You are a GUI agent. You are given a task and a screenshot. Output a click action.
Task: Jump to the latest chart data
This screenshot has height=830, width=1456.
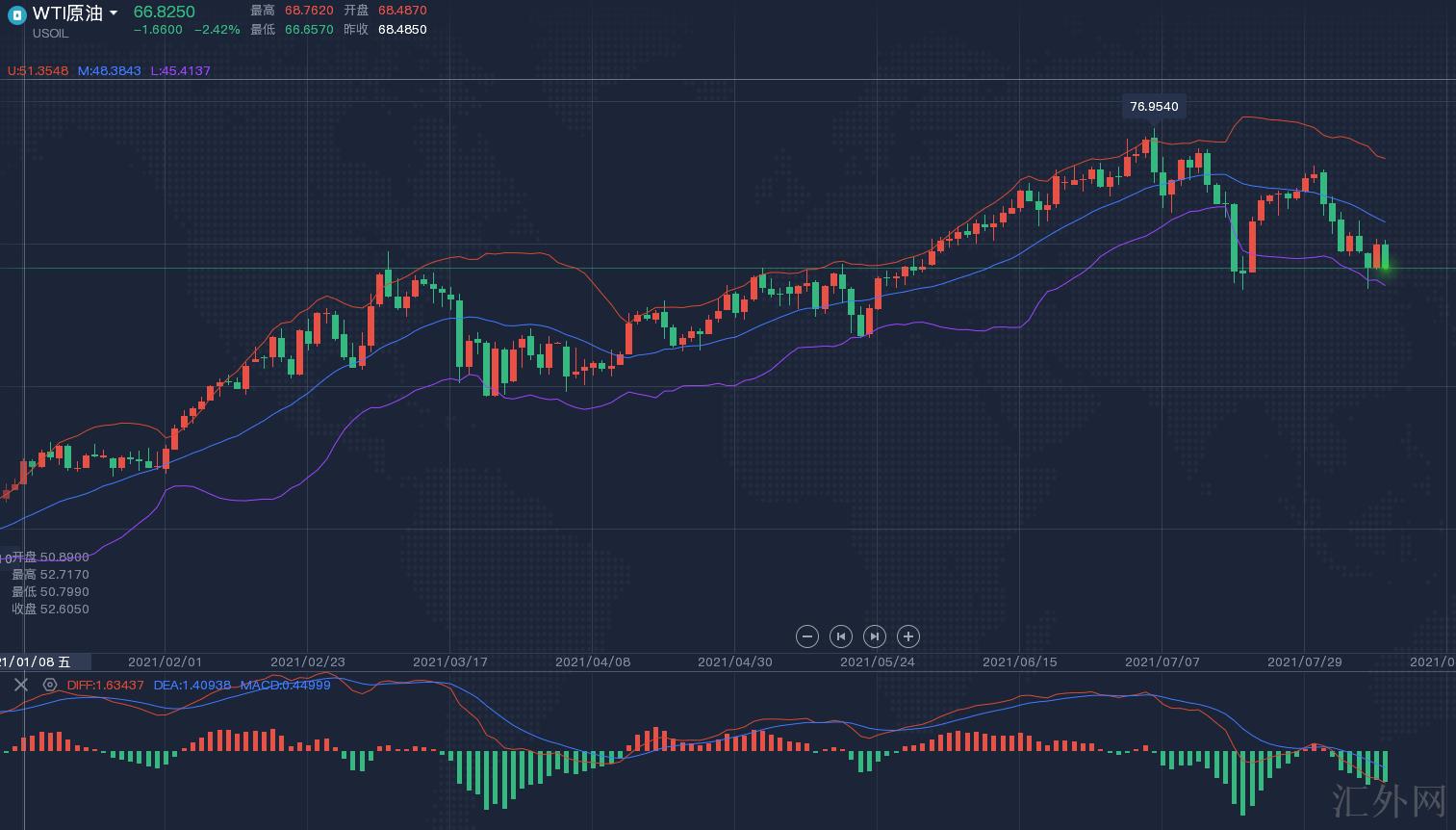(x=874, y=636)
